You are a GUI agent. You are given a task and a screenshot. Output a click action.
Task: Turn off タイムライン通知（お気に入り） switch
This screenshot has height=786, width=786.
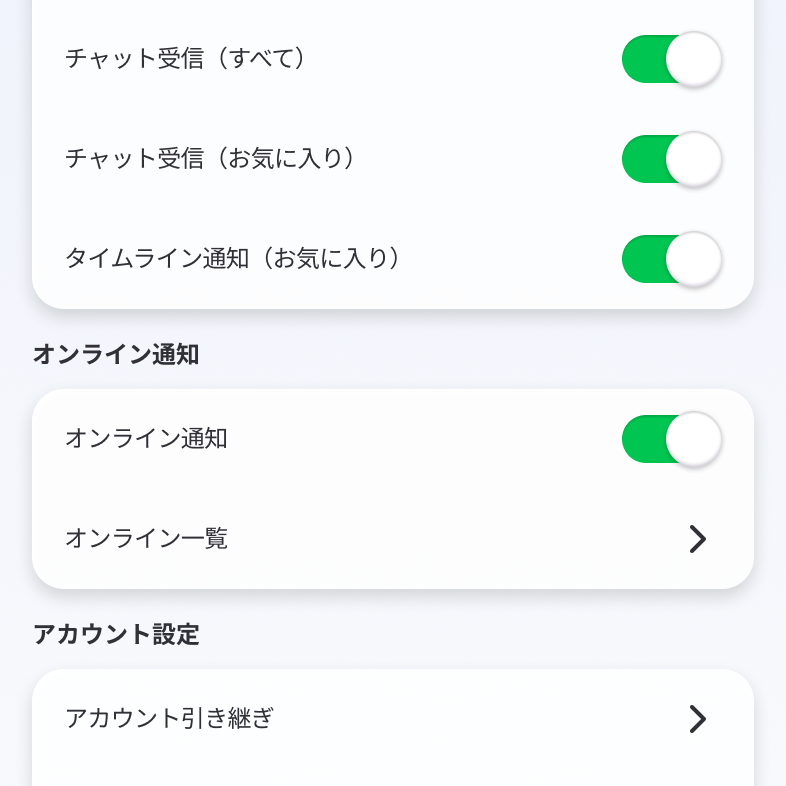tap(671, 259)
